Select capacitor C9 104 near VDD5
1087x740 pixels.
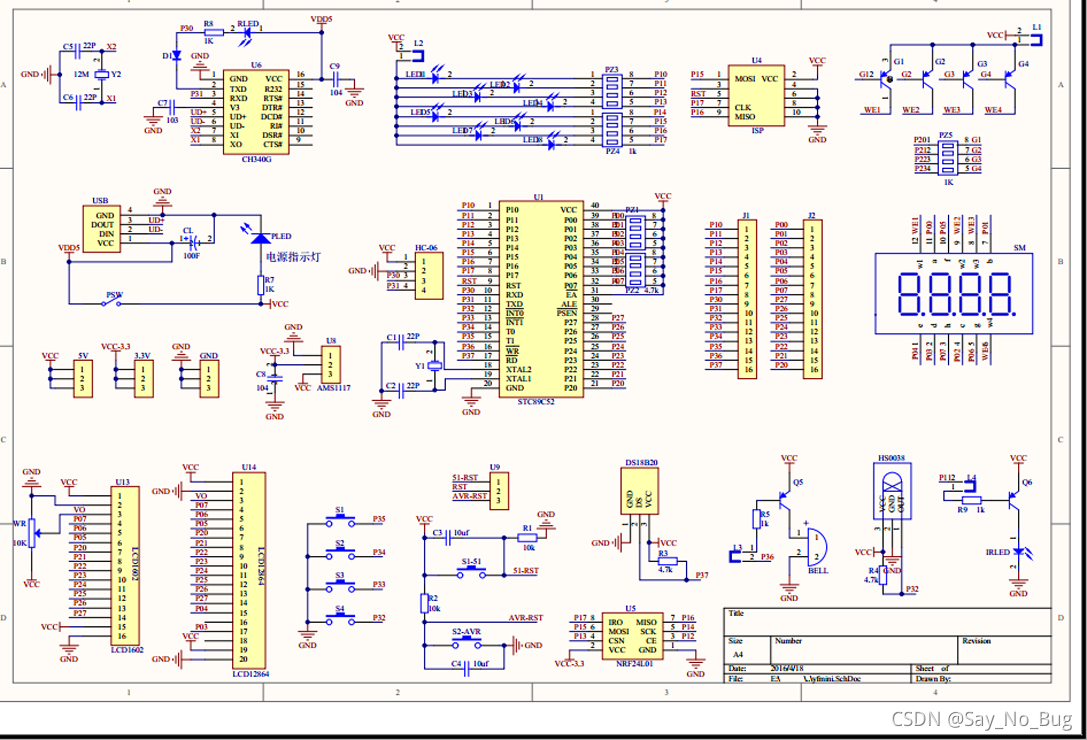point(336,79)
